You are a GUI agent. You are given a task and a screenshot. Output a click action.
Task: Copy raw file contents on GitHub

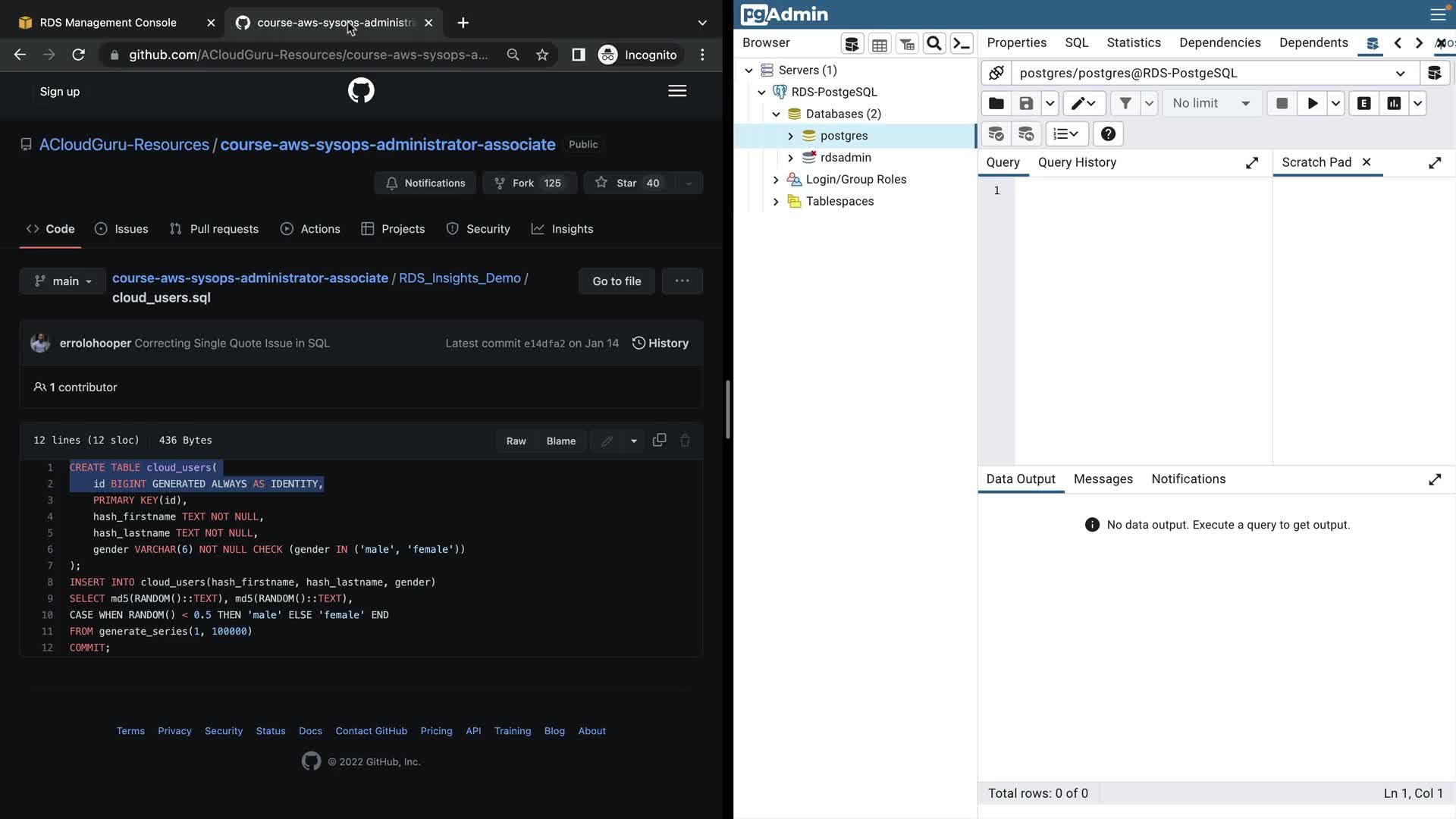pos(659,440)
